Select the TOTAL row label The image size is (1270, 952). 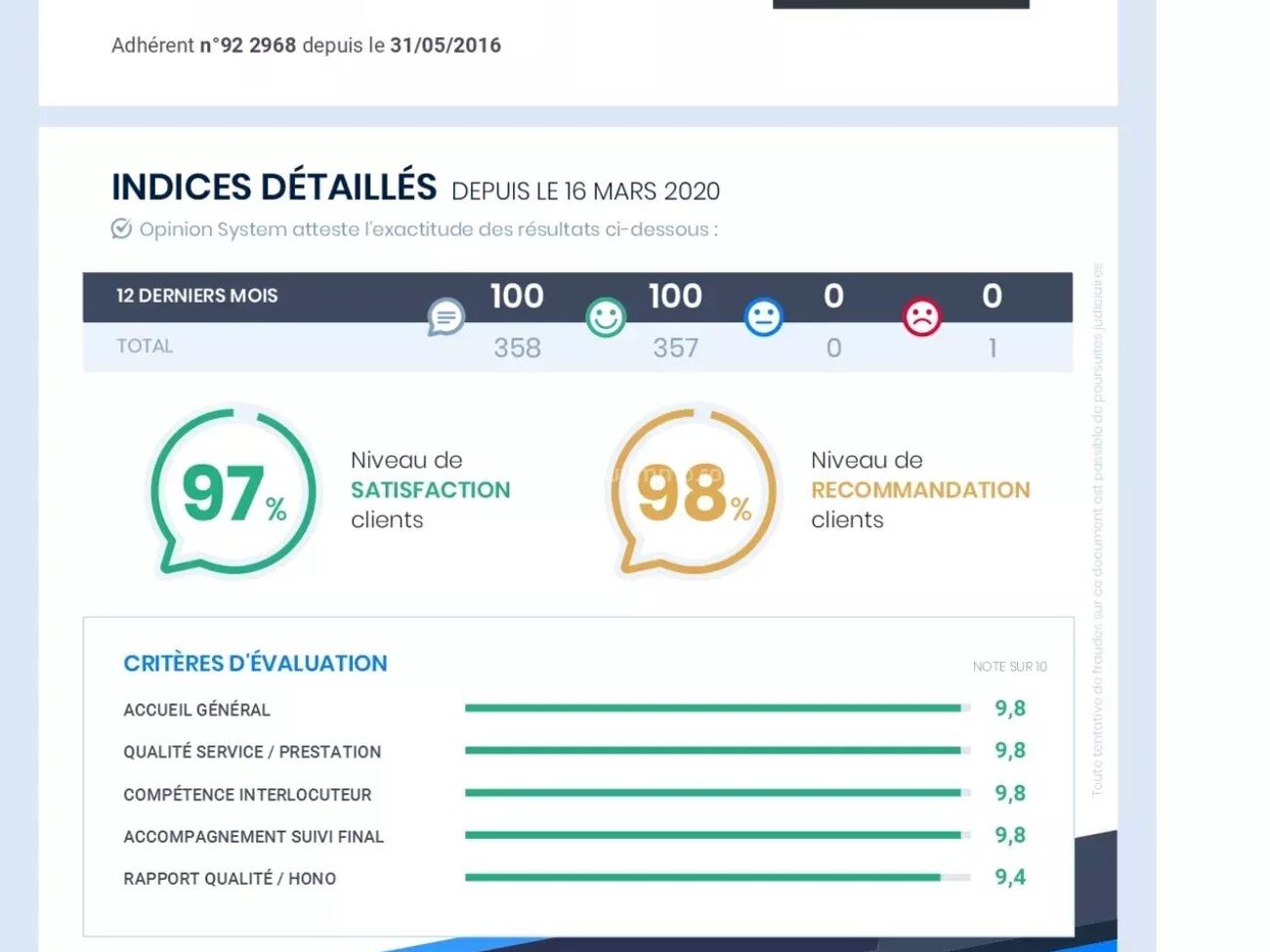pyautogui.click(x=145, y=347)
